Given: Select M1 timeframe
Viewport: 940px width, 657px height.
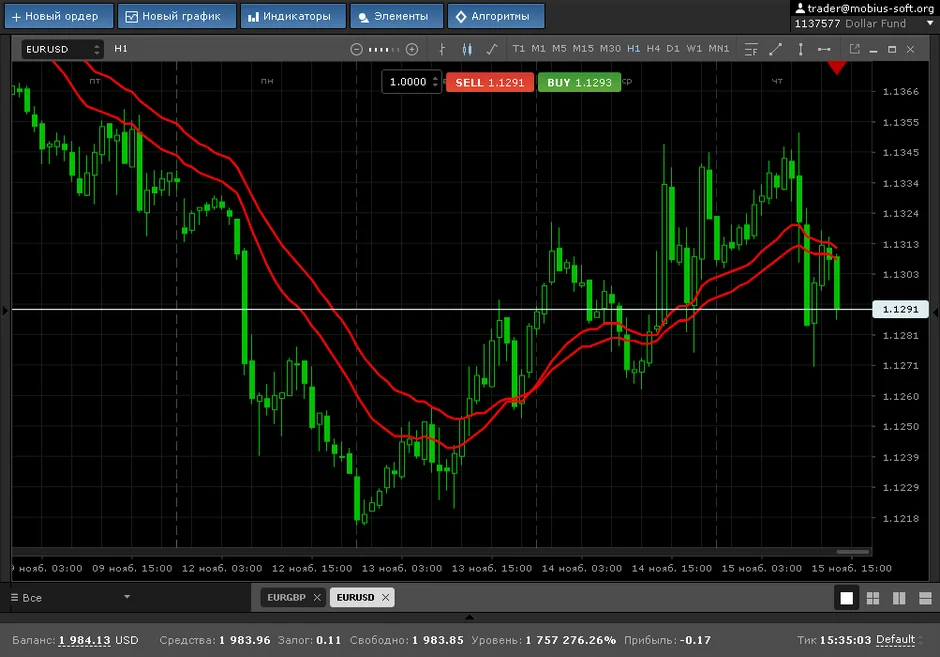Looking at the screenshot, I should [x=538, y=49].
